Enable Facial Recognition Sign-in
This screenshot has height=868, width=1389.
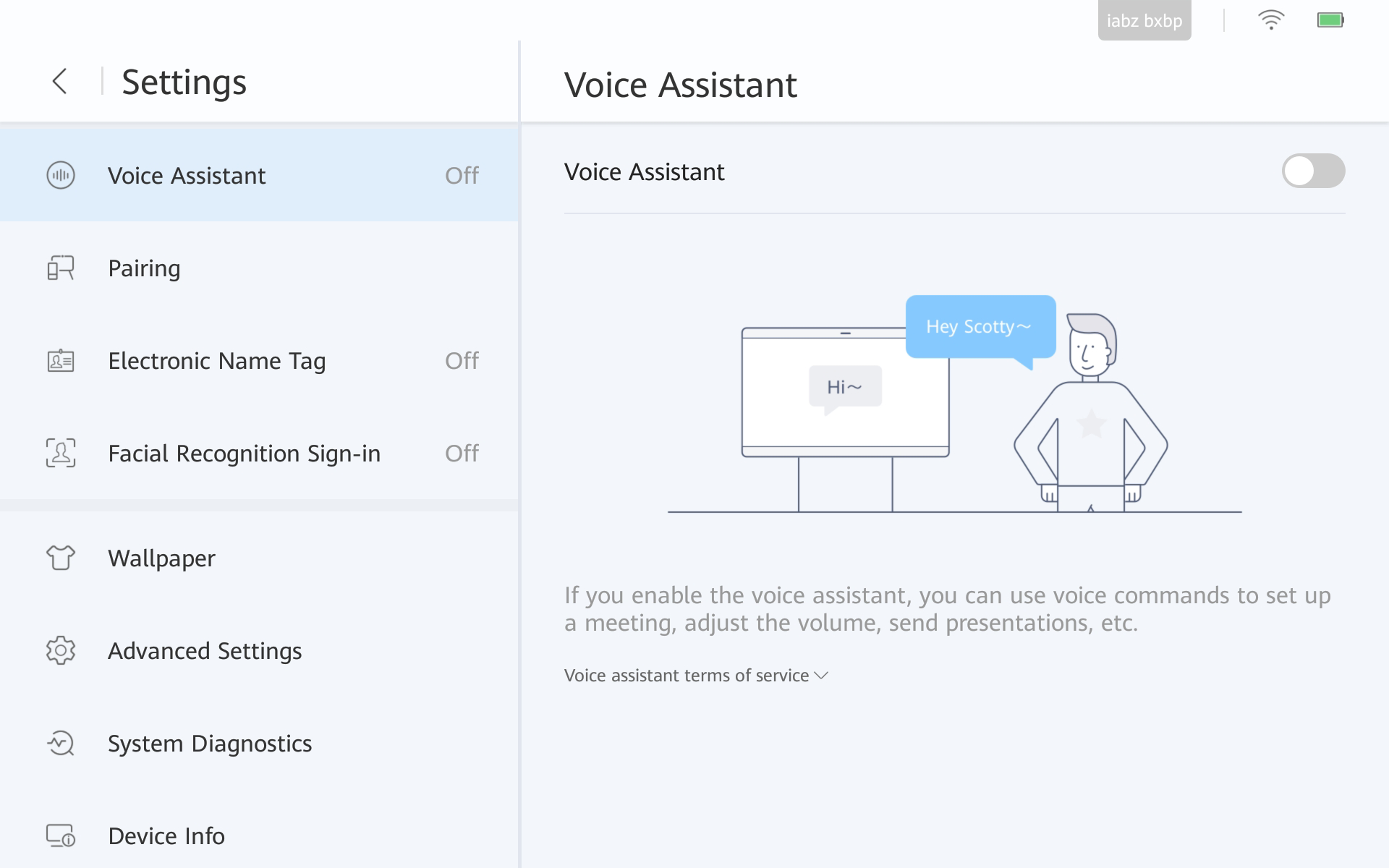(245, 453)
